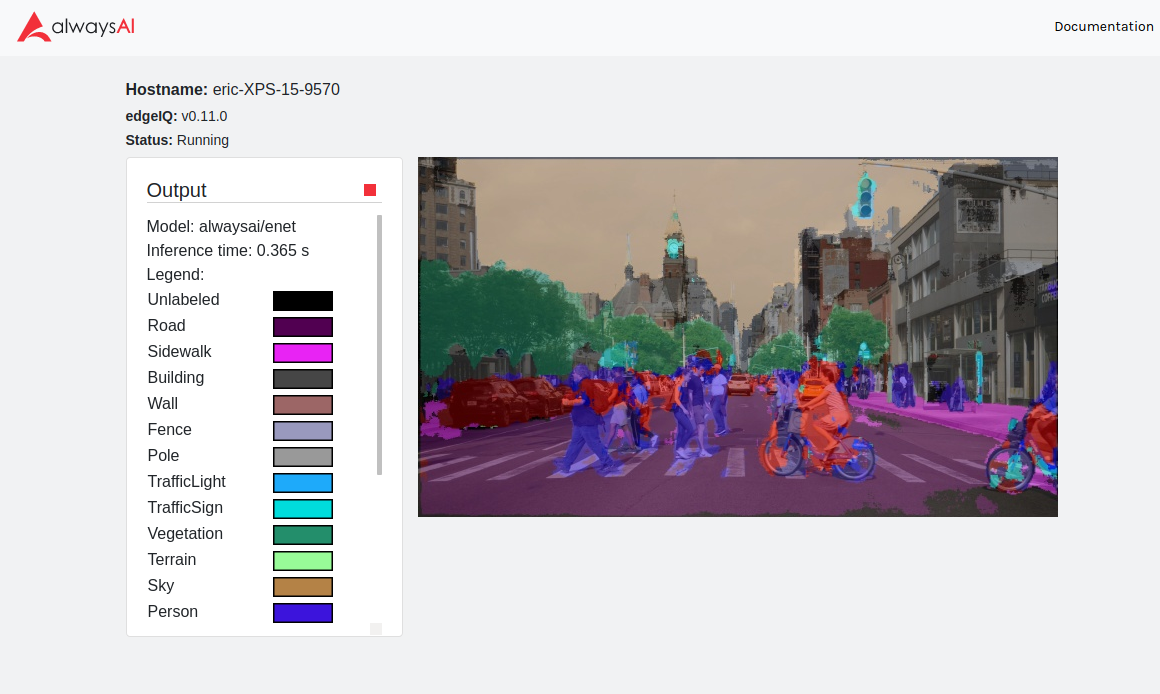Click the purple Road color swatch
The image size is (1160, 694).
pyautogui.click(x=302, y=326)
